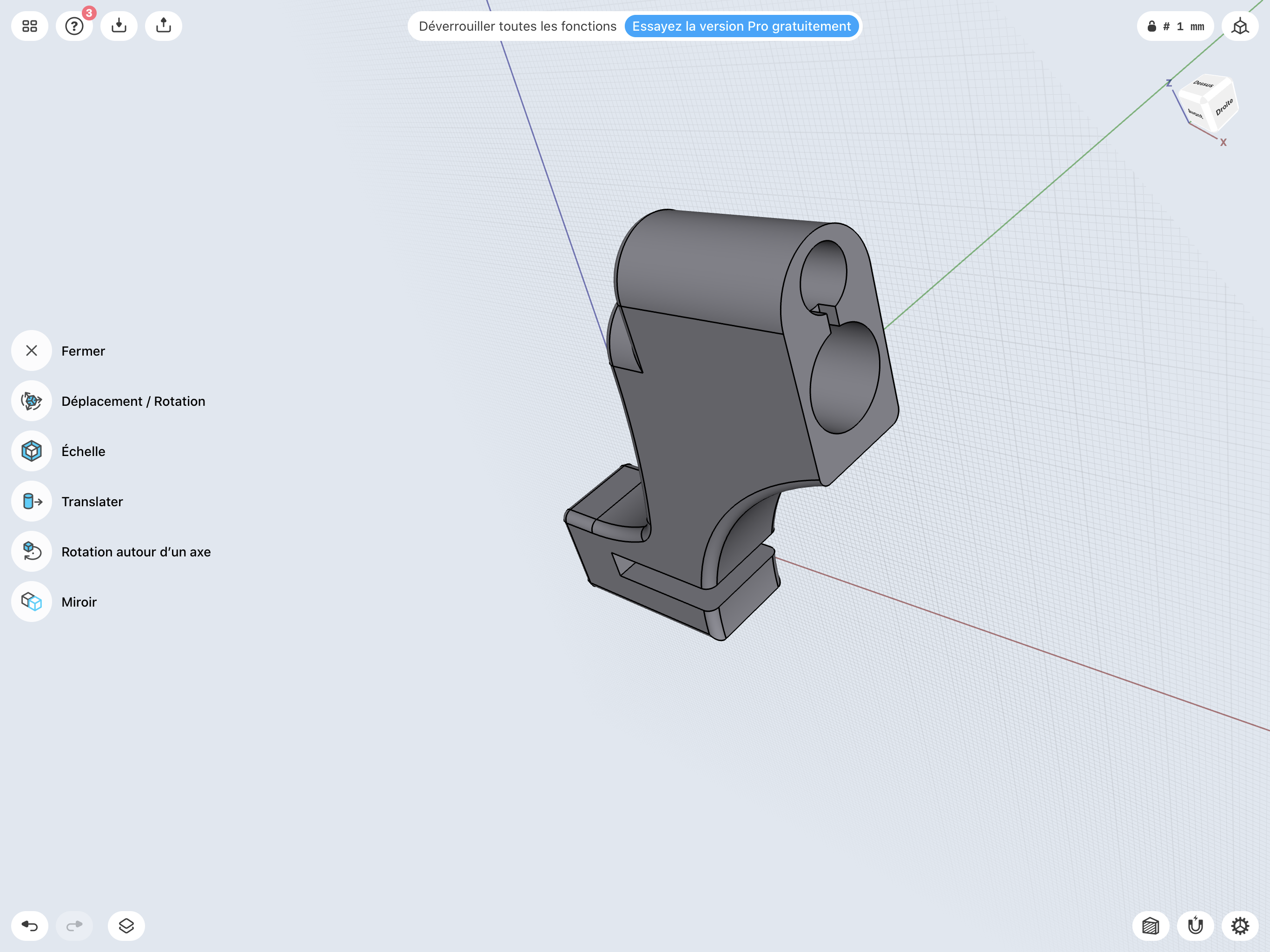This screenshot has width=1270, height=952.
Task: Click the import download icon
Action: (x=119, y=26)
